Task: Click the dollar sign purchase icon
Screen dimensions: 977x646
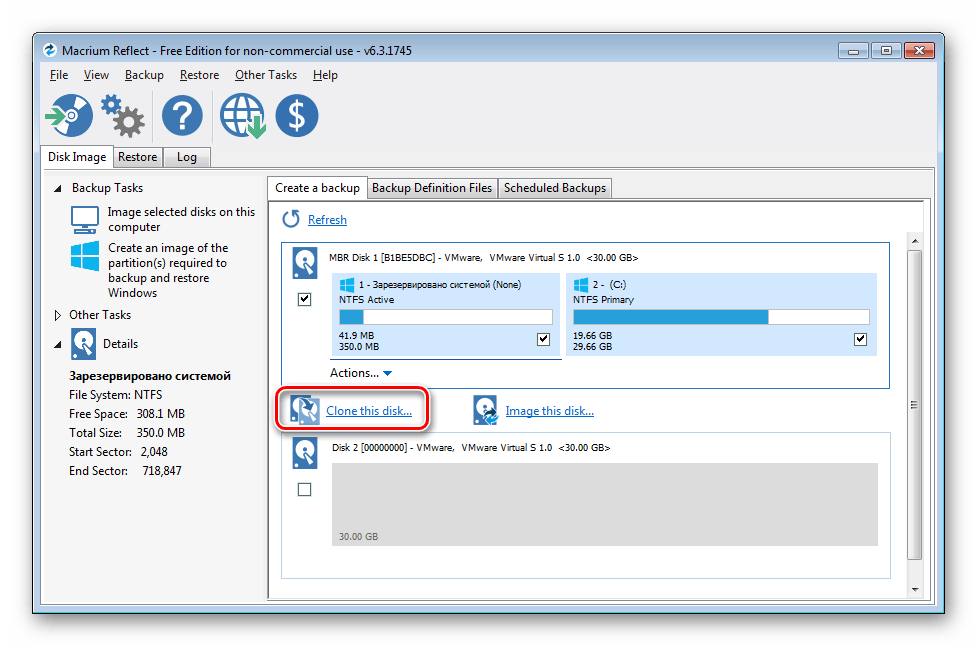Action: tap(297, 116)
